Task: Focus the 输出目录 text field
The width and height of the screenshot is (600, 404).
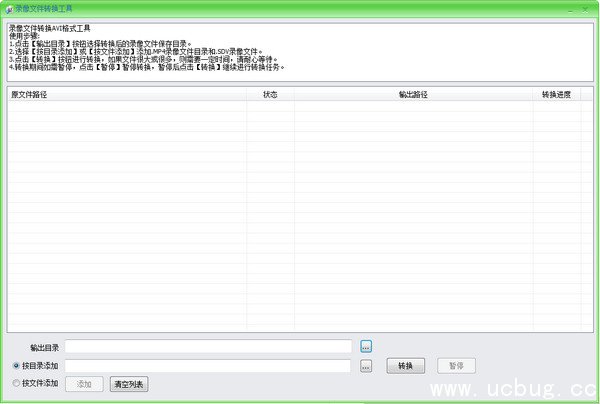Action: [209, 346]
